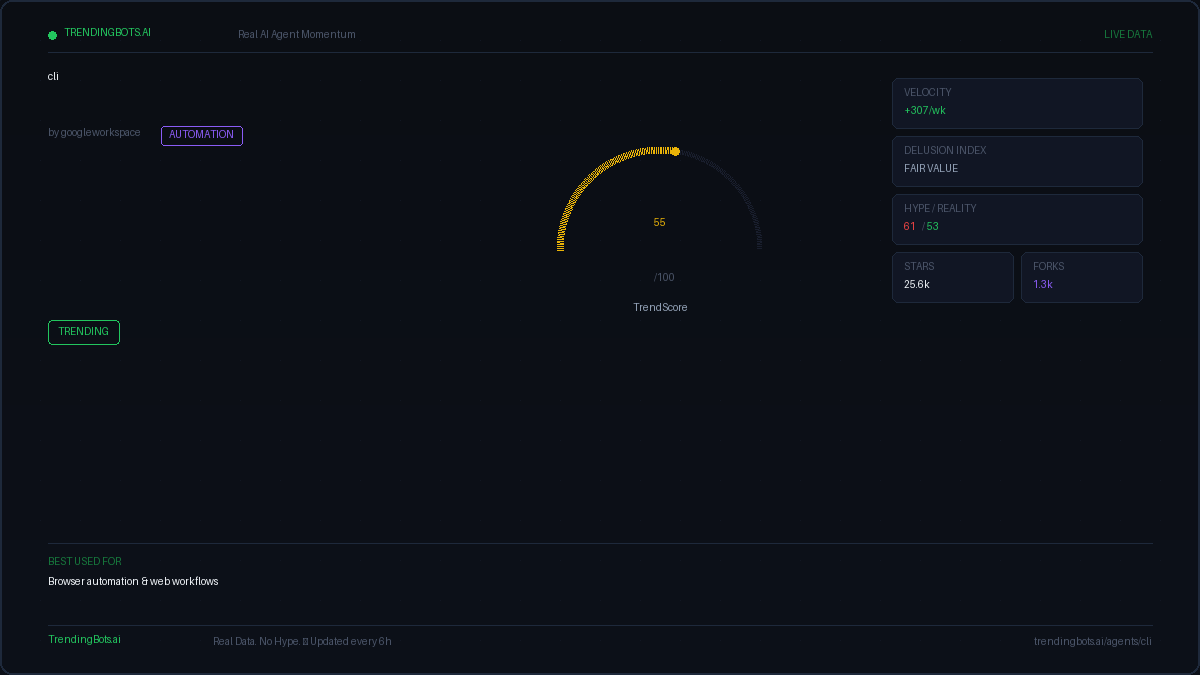Click the 'Real AI Agent Momentum' tagline
Screen dimensions: 1200x675
(297, 35)
